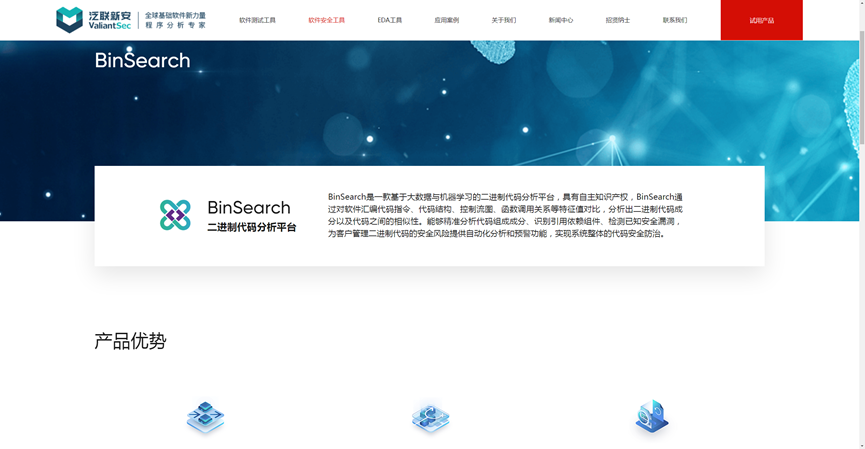Viewport: 865px width, 449px height.
Task: Click the 产品优势 section heading
Action: coord(130,341)
